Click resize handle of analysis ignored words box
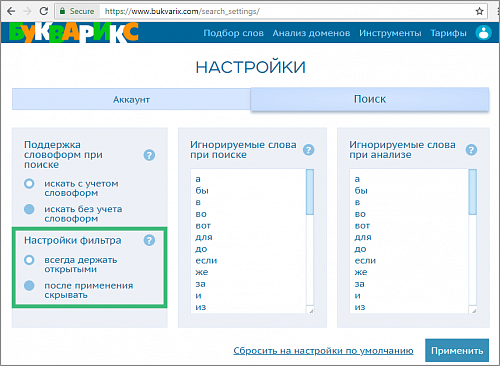 (x=473, y=310)
